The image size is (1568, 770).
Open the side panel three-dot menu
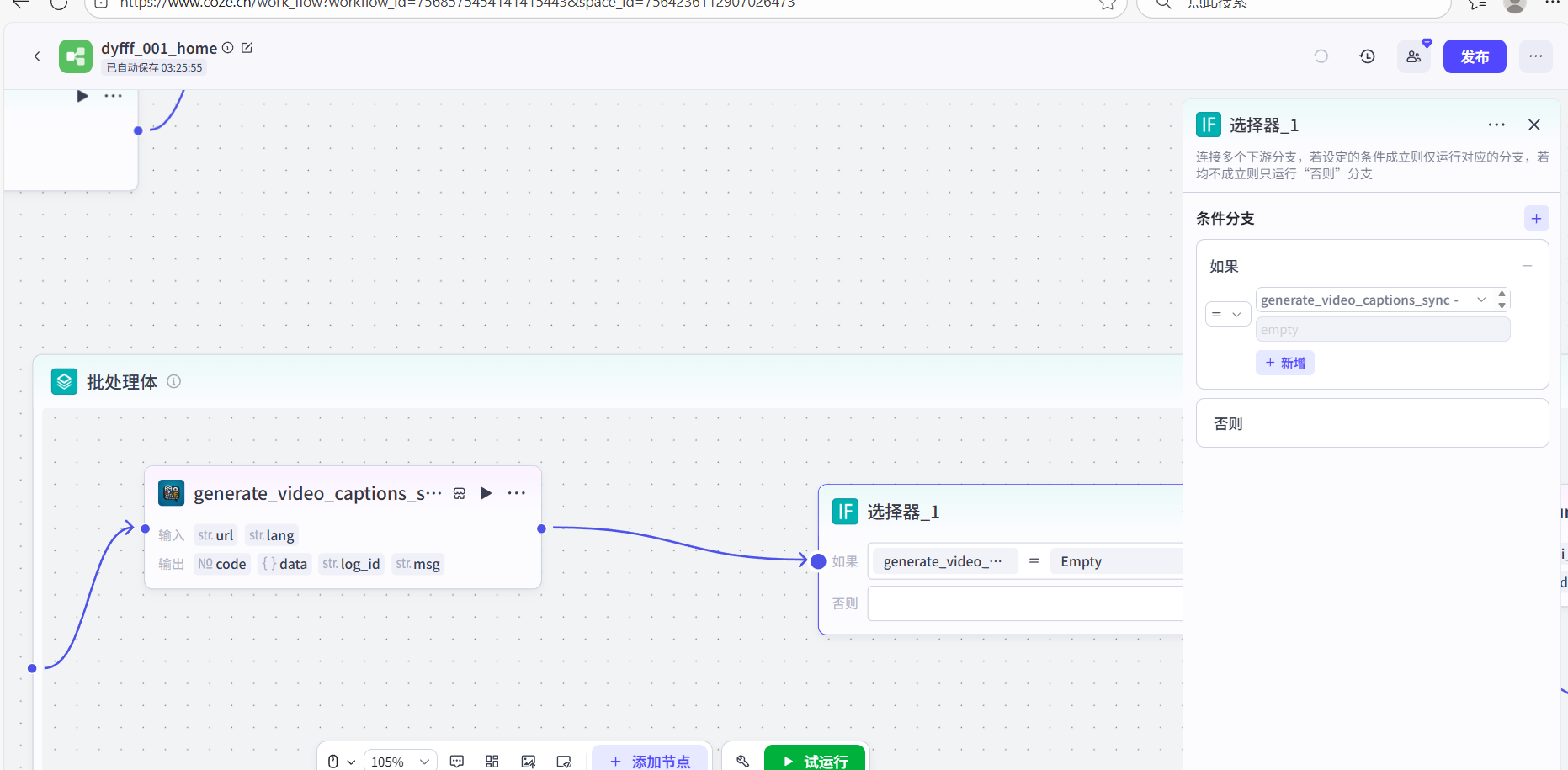[x=1496, y=125]
